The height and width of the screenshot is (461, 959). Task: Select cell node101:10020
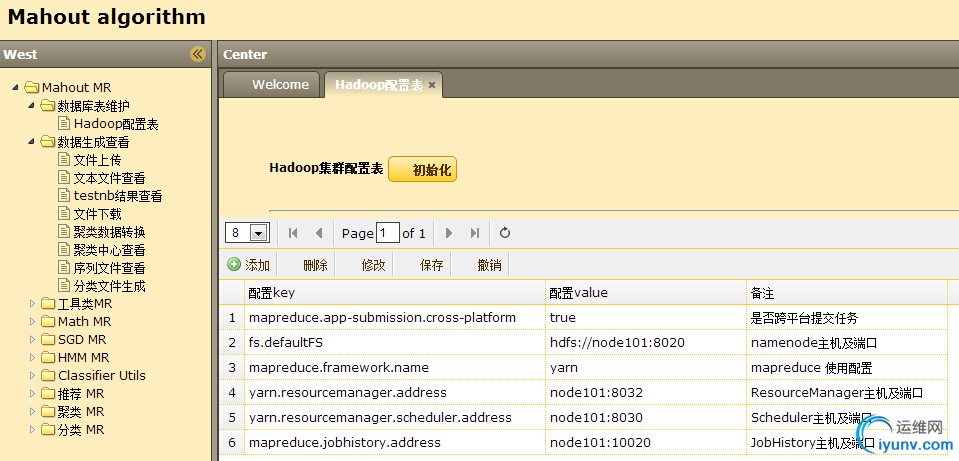646,442
